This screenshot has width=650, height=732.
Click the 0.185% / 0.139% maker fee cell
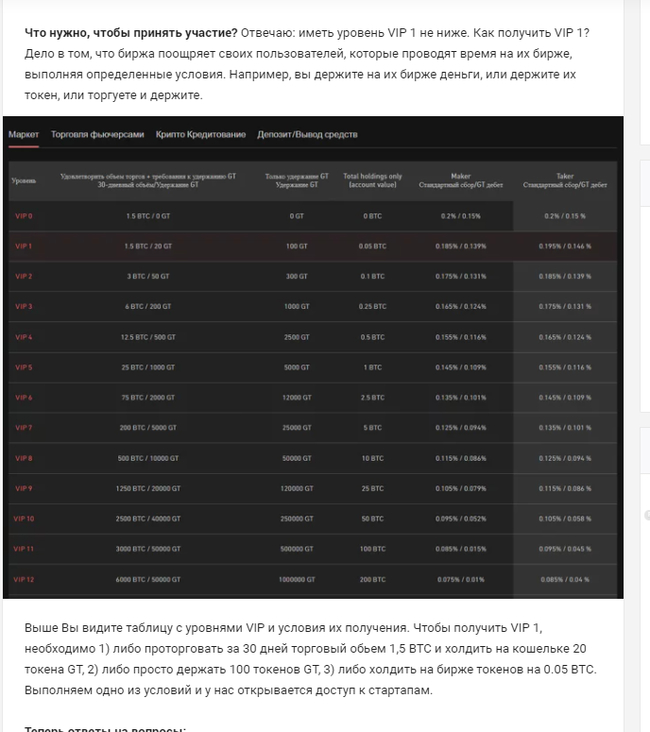[460, 246]
